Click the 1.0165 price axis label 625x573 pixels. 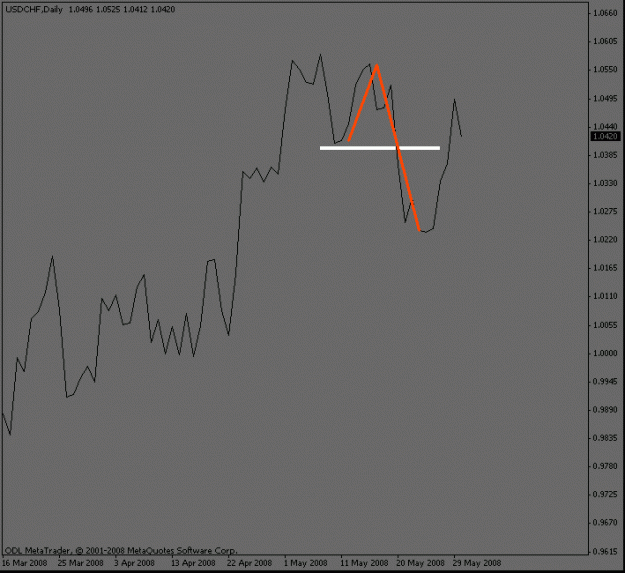point(605,268)
